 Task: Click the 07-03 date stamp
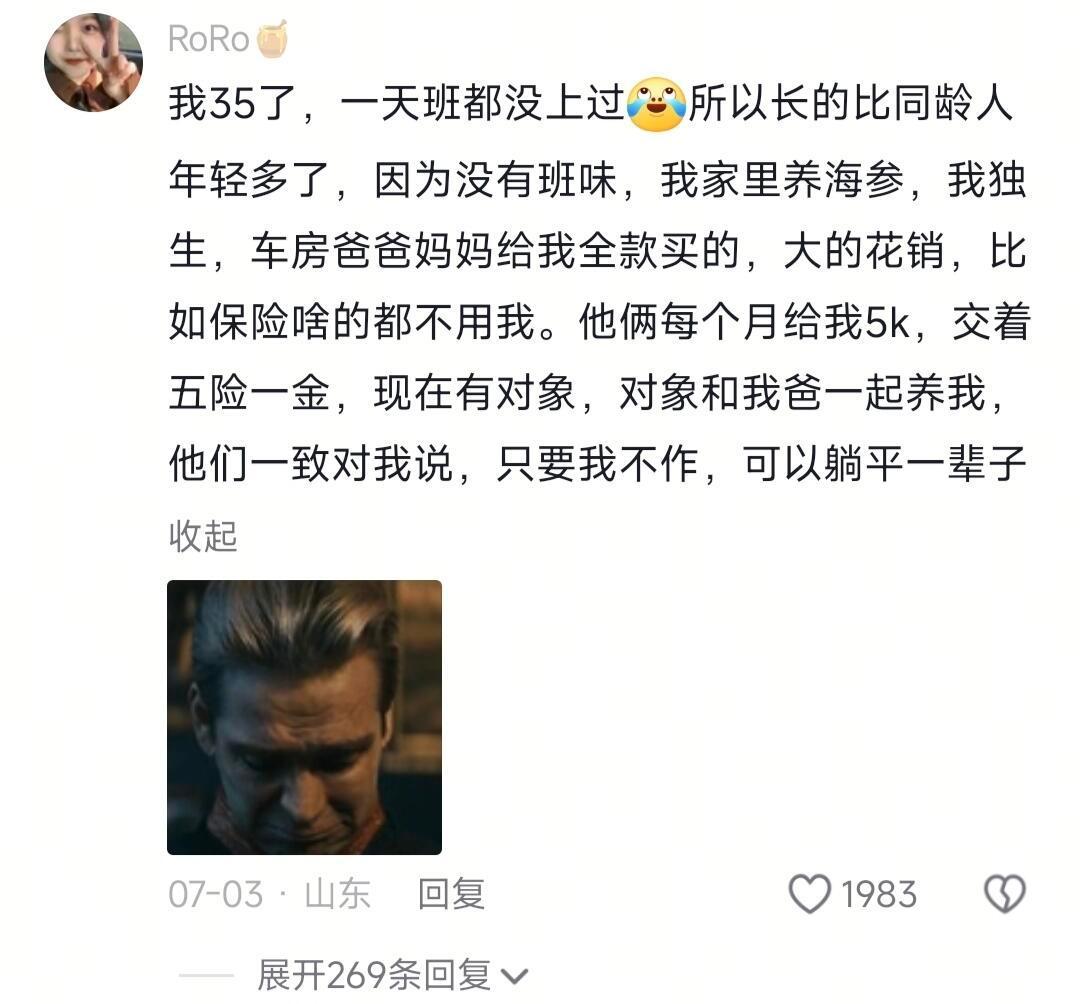[216, 895]
